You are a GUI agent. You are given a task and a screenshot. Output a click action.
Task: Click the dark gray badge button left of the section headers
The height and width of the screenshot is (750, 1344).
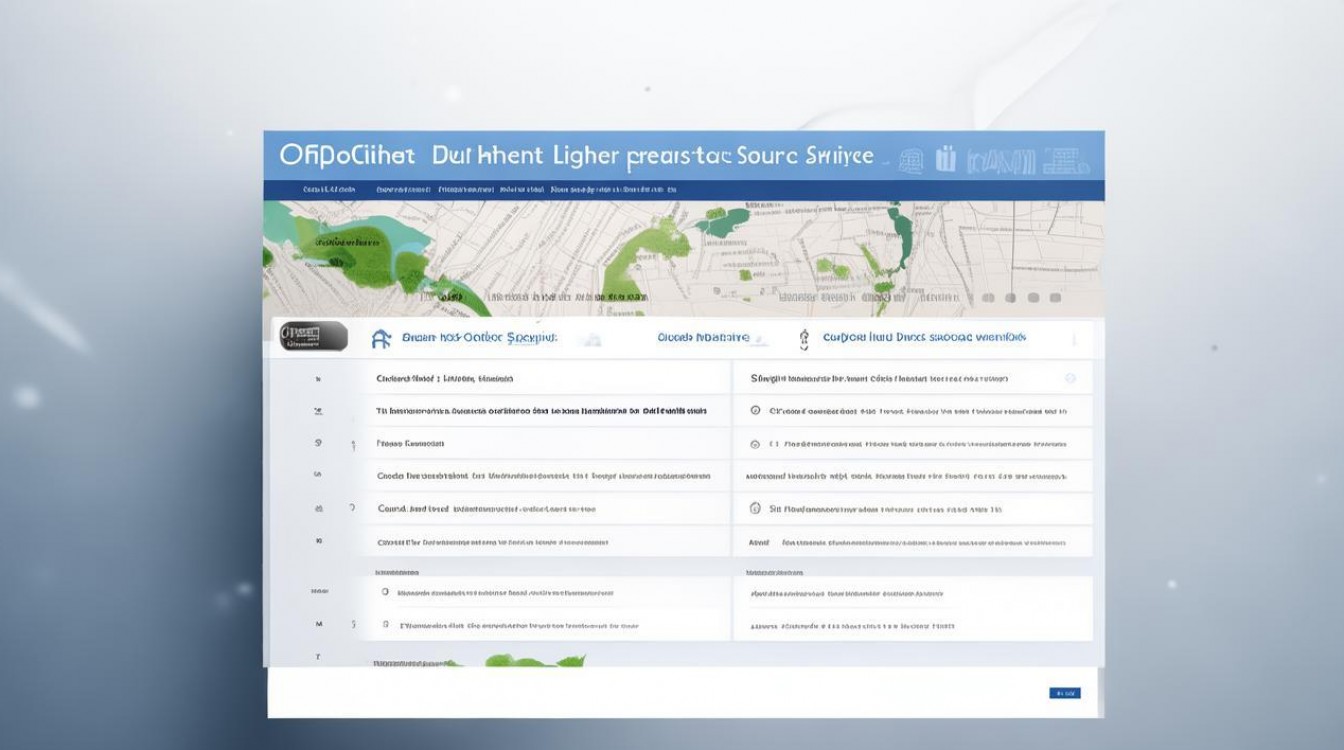(313, 336)
